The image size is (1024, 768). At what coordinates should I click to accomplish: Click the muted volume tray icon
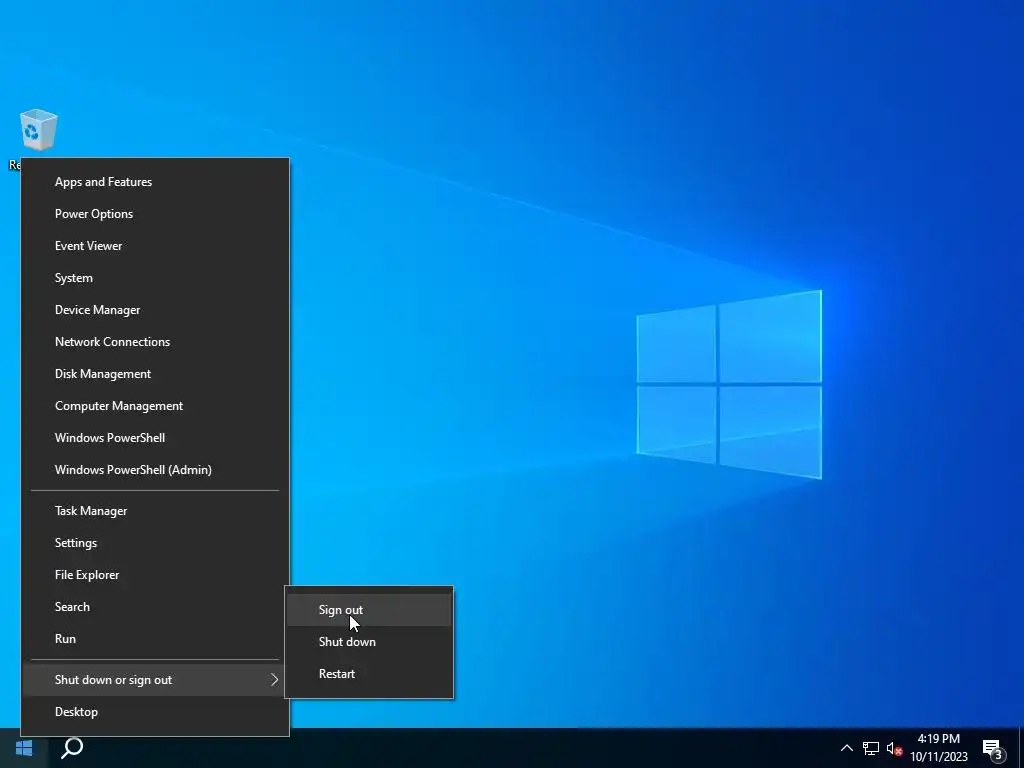(894, 748)
